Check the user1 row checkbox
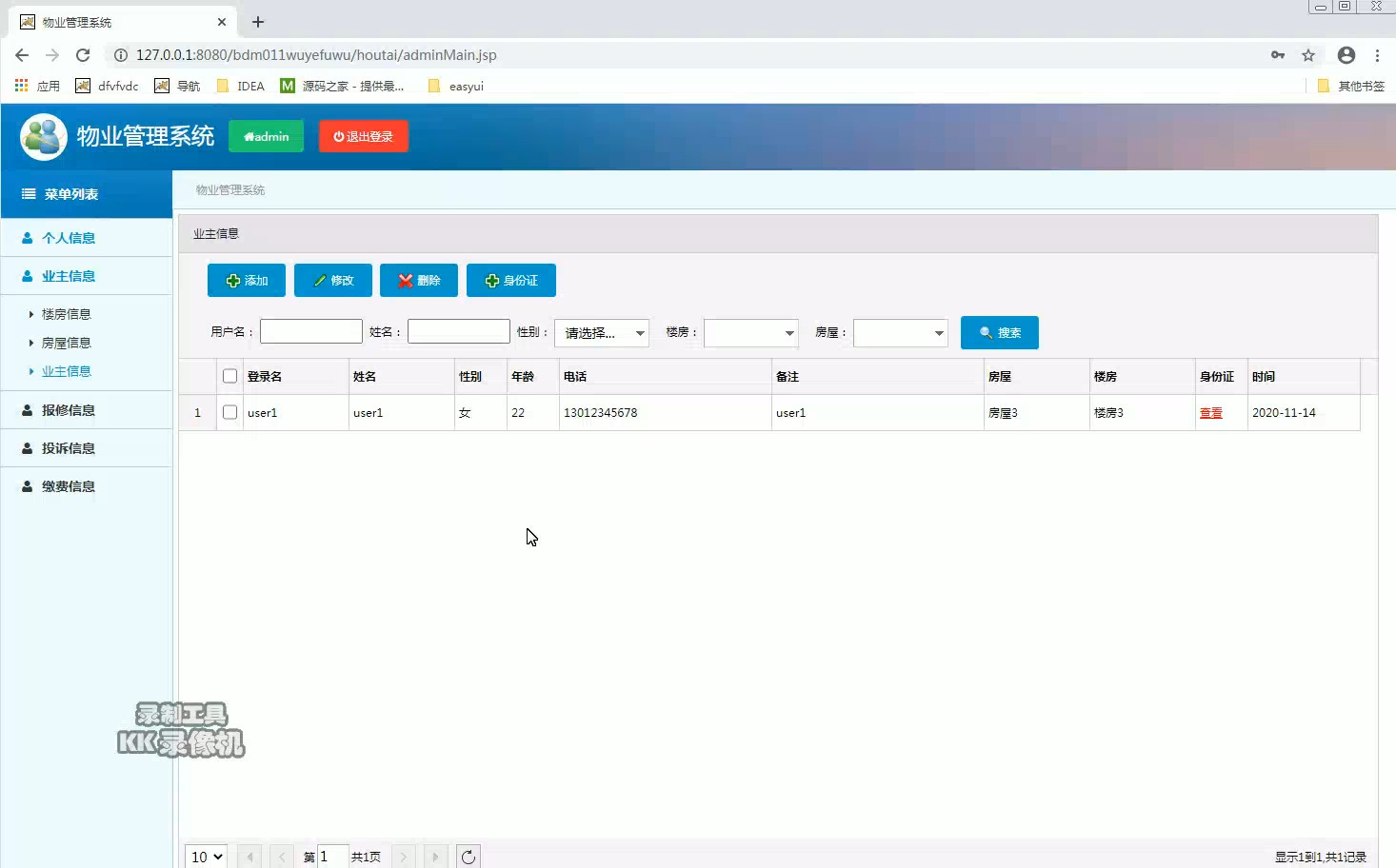The image size is (1396, 868). click(x=229, y=412)
